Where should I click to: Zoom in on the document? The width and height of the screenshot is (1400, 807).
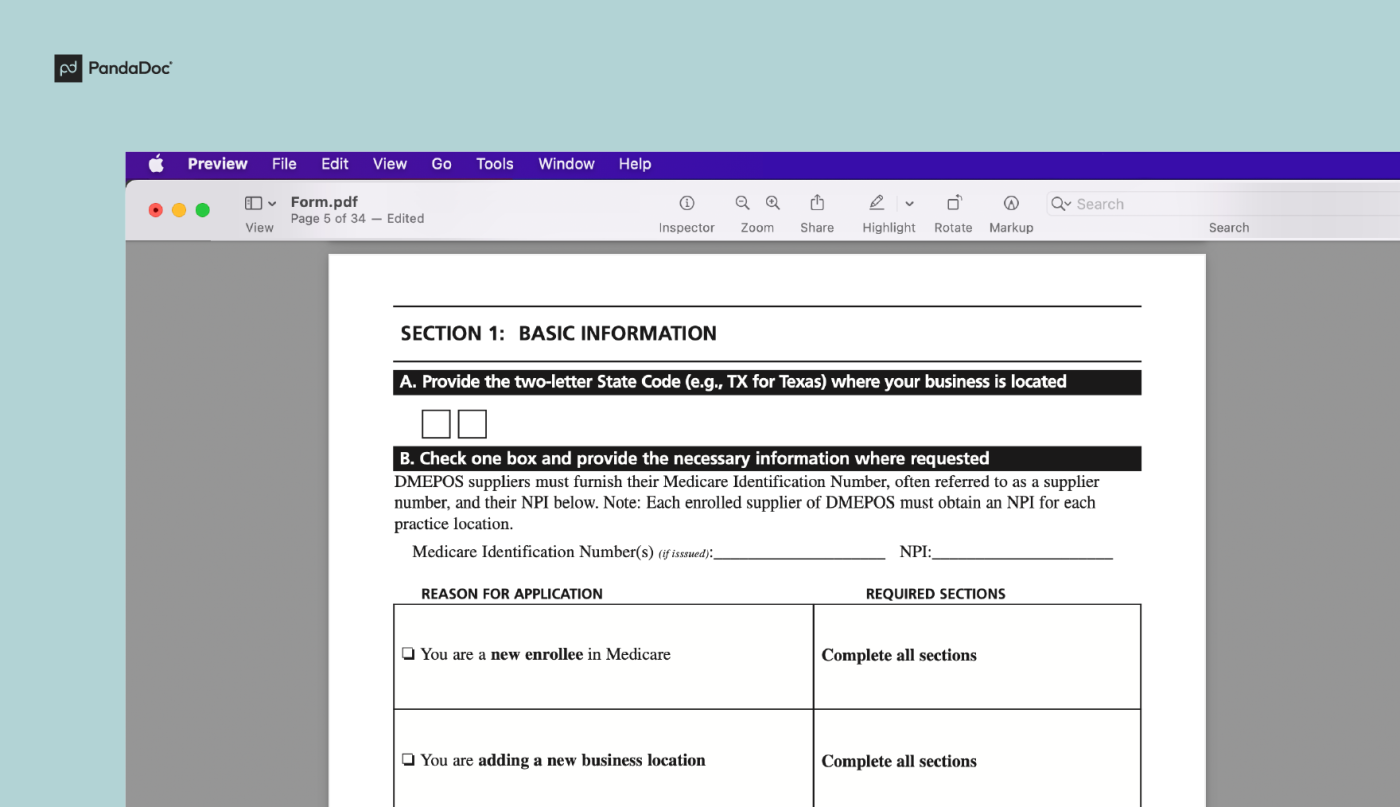pos(772,202)
